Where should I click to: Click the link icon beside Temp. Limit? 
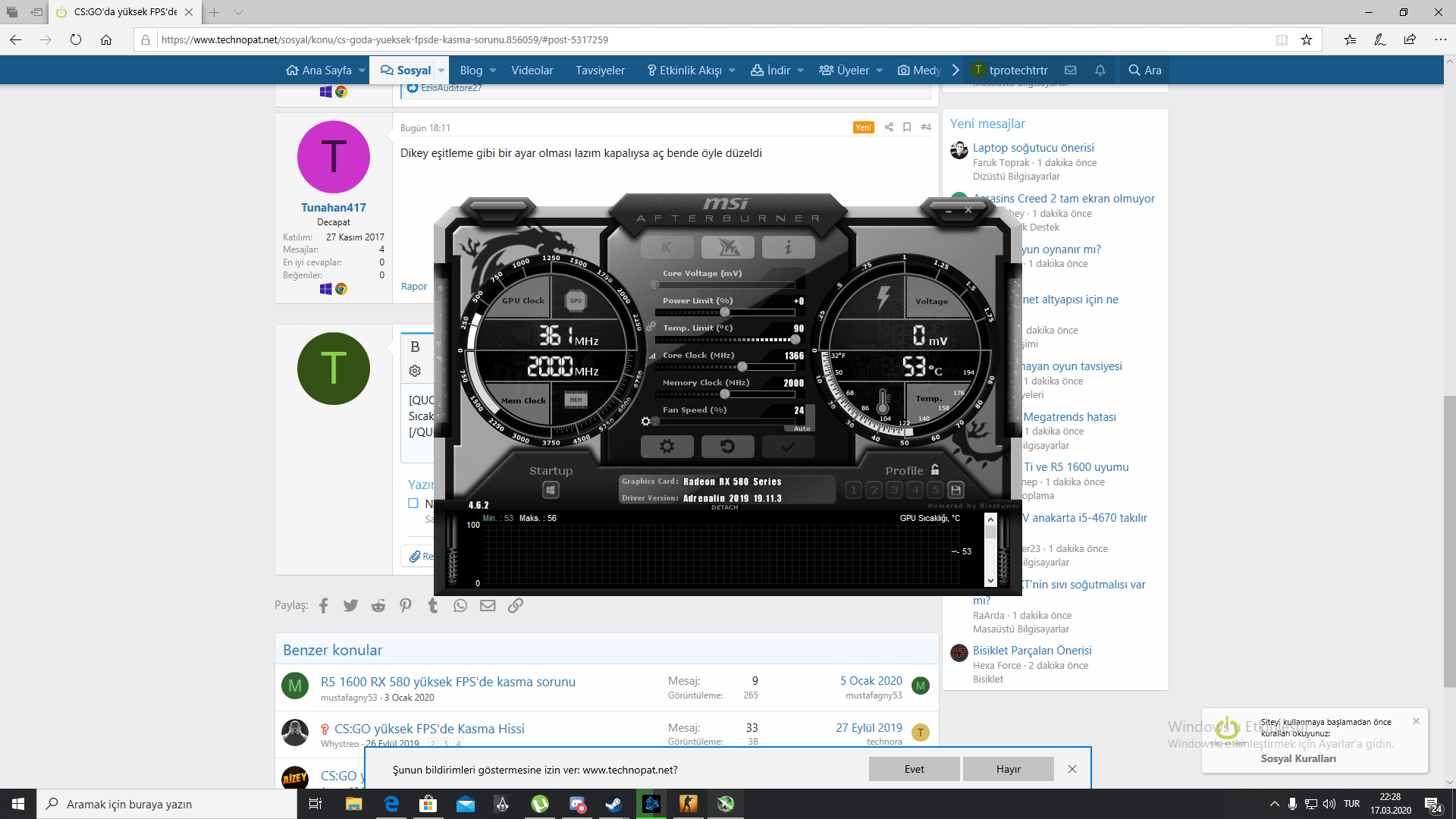651,327
